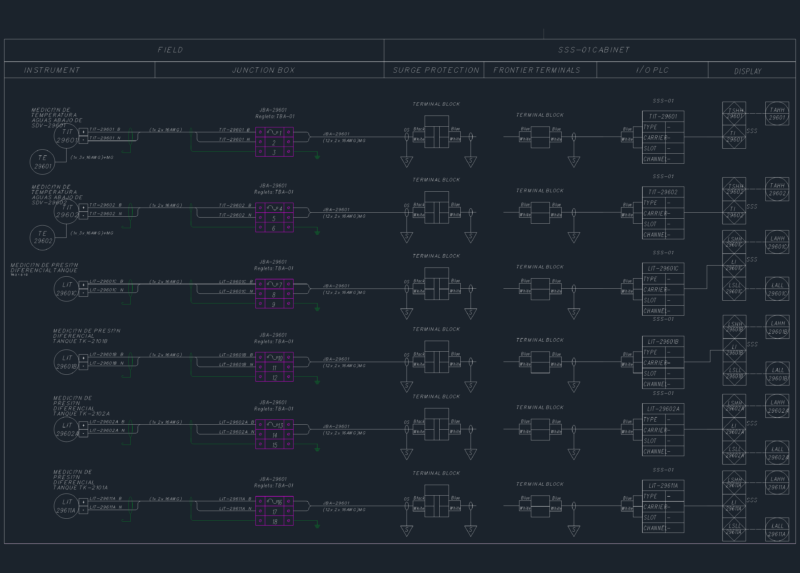Select the SSS-01 CABINET header text
800x573 pixels.
593,50
